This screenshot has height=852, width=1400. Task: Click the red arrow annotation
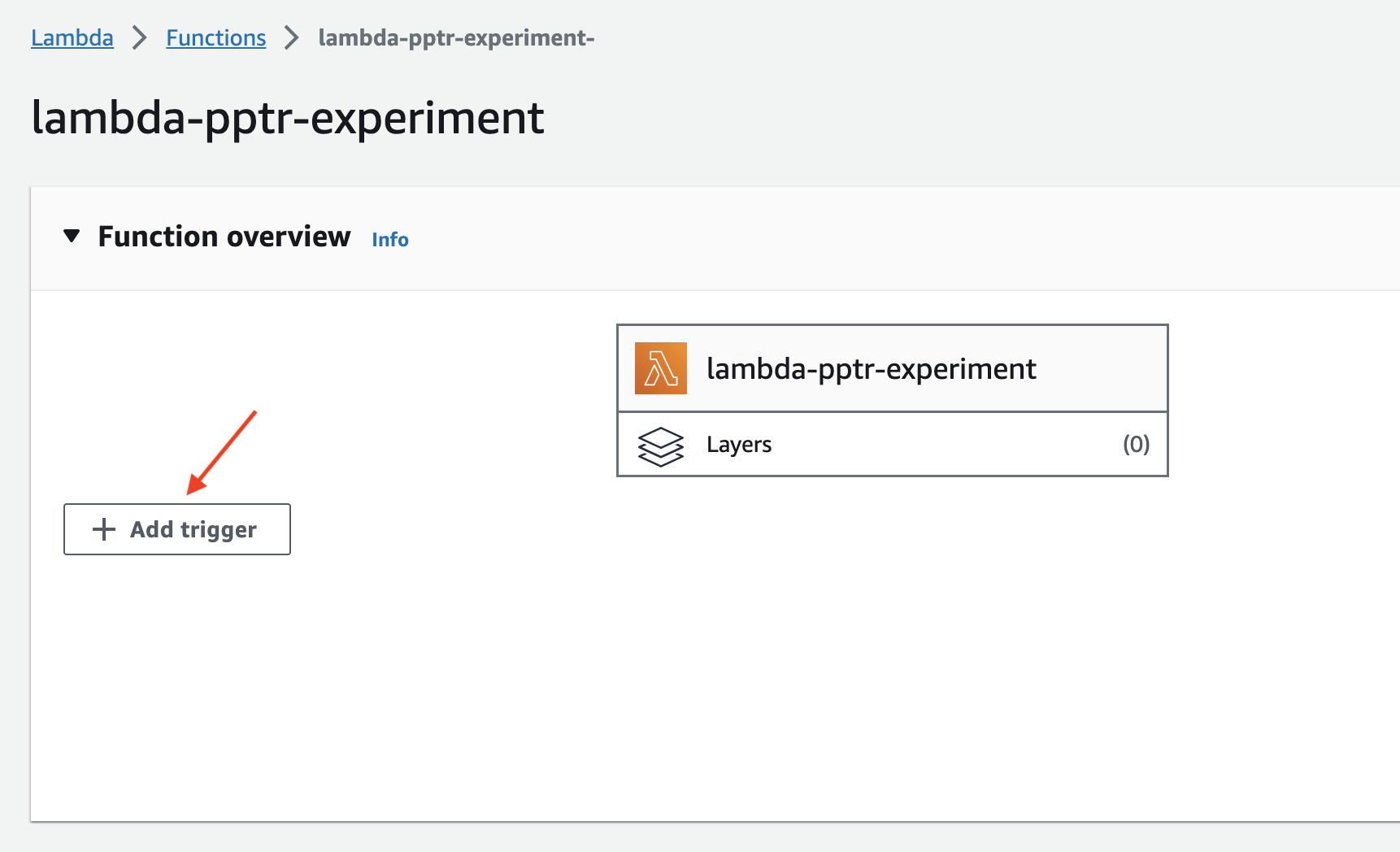tap(221, 453)
